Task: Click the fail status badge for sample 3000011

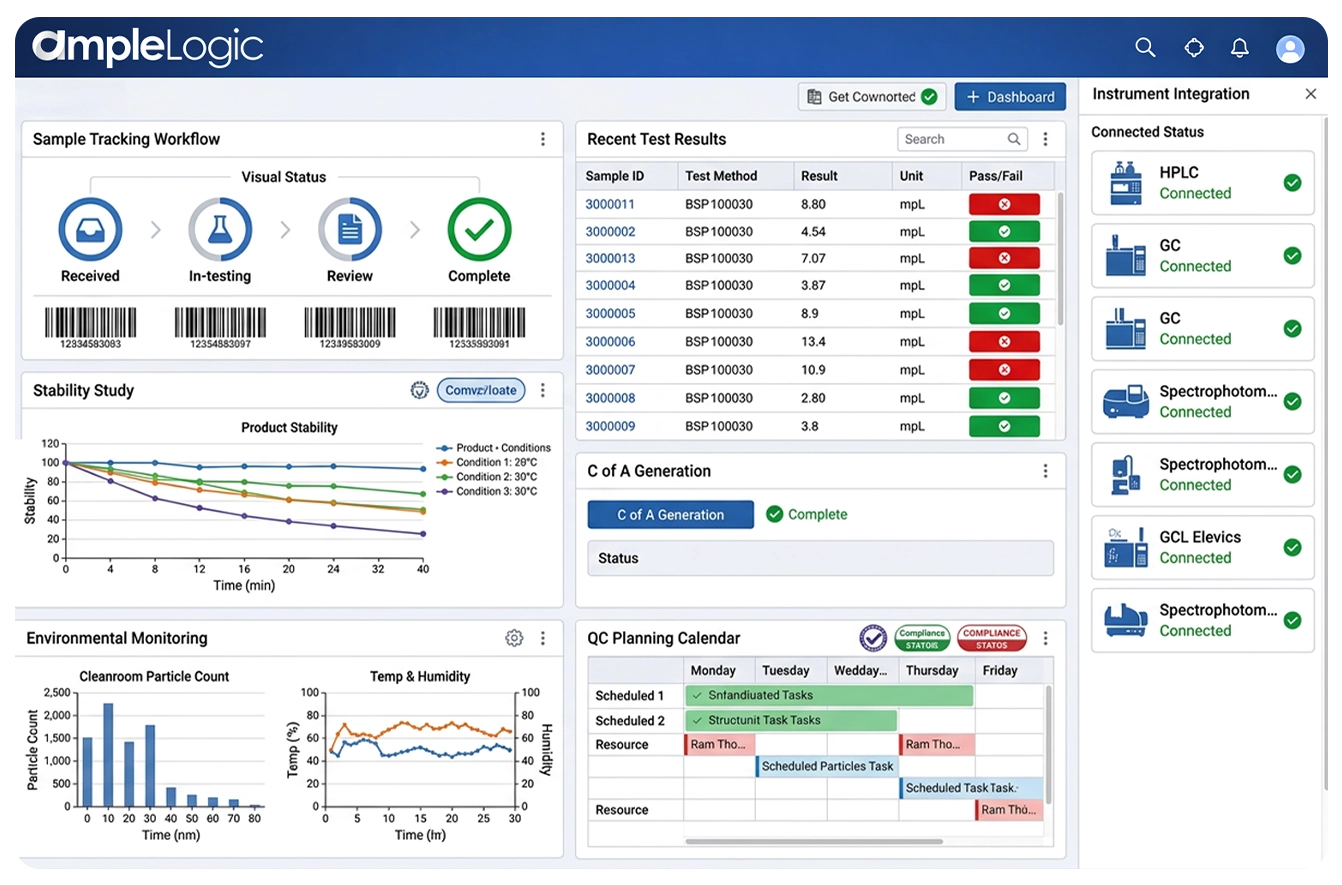Action: [1004, 204]
